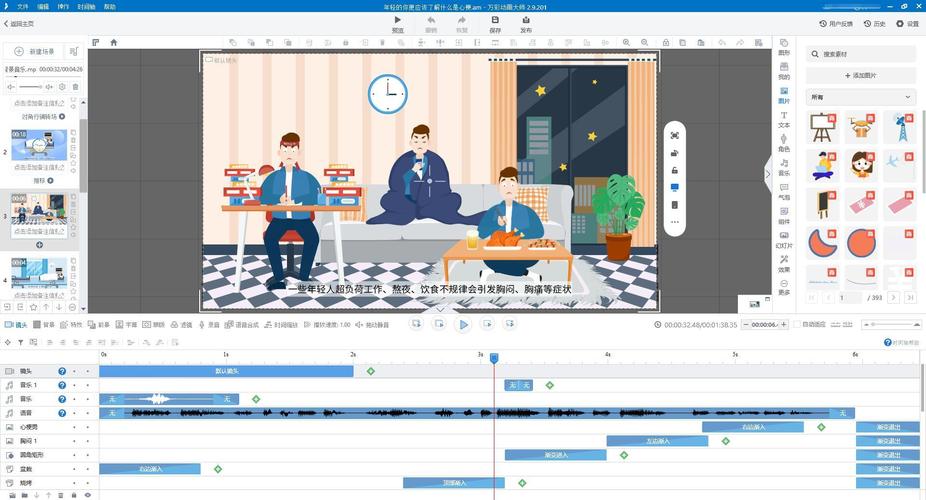Viewport: 926px width, 500px height.
Task: Open the 幻灯片 slideshow panel
Action: [784, 240]
